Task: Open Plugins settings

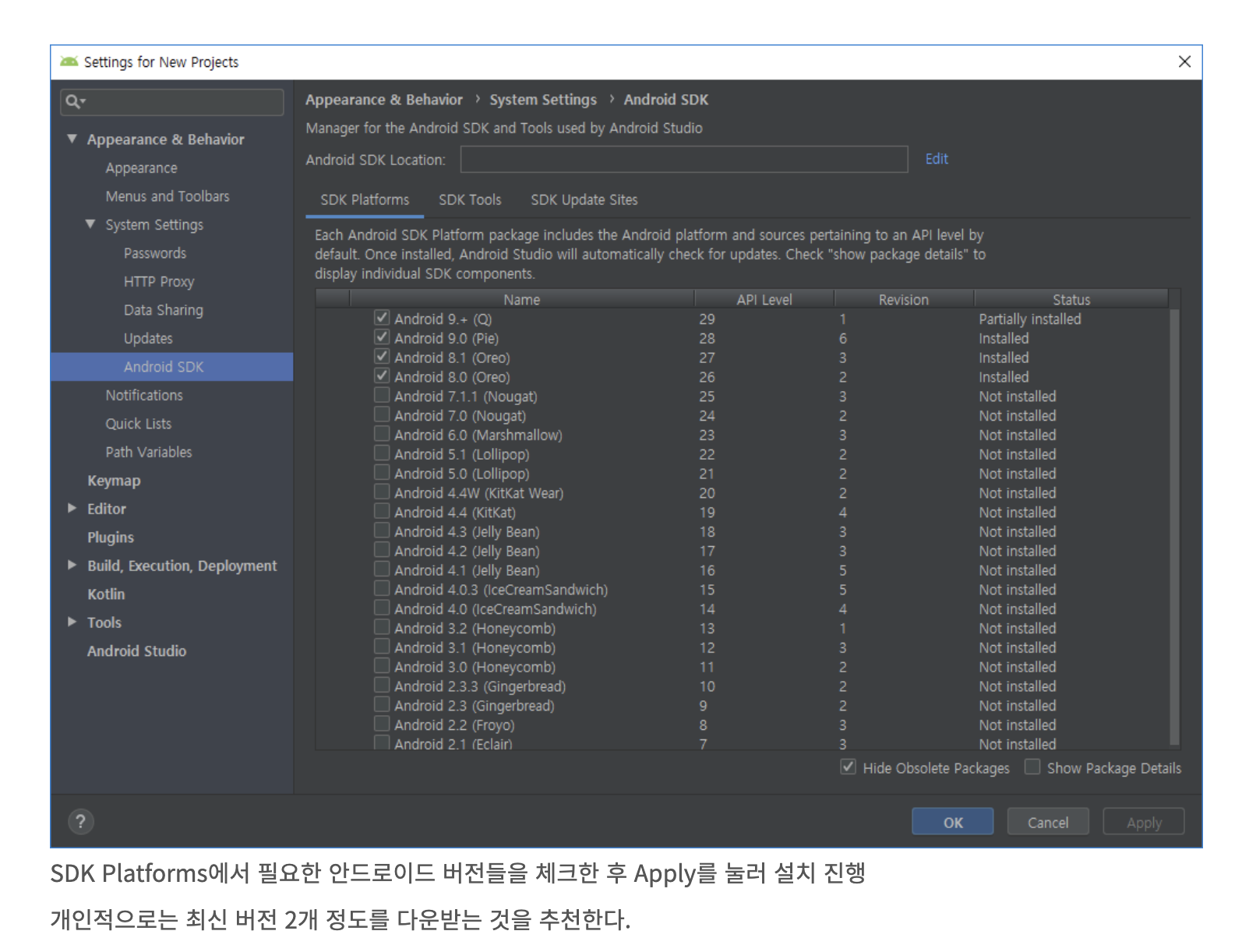Action: tap(111, 538)
